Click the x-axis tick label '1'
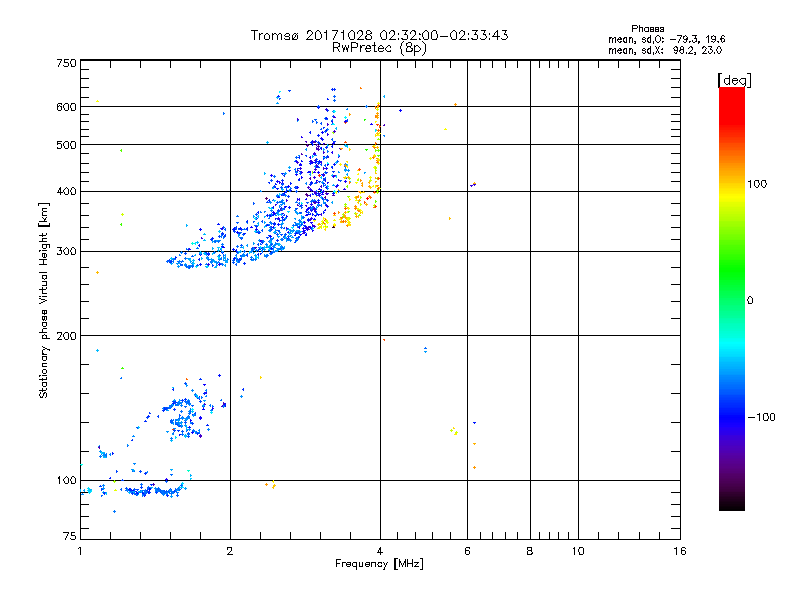This screenshot has width=800, height=600. tap(80, 551)
